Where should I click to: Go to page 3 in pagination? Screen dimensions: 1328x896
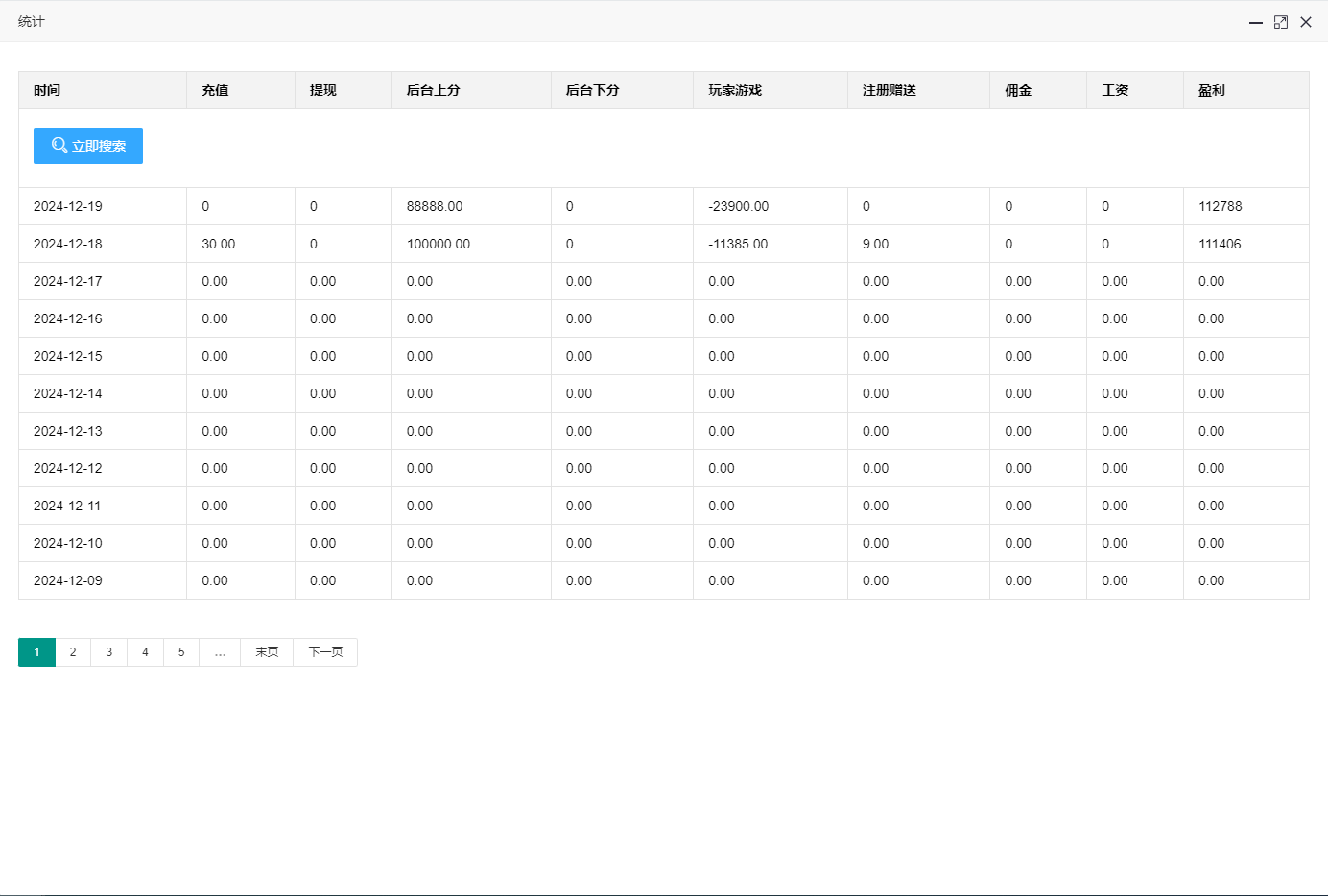click(109, 652)
